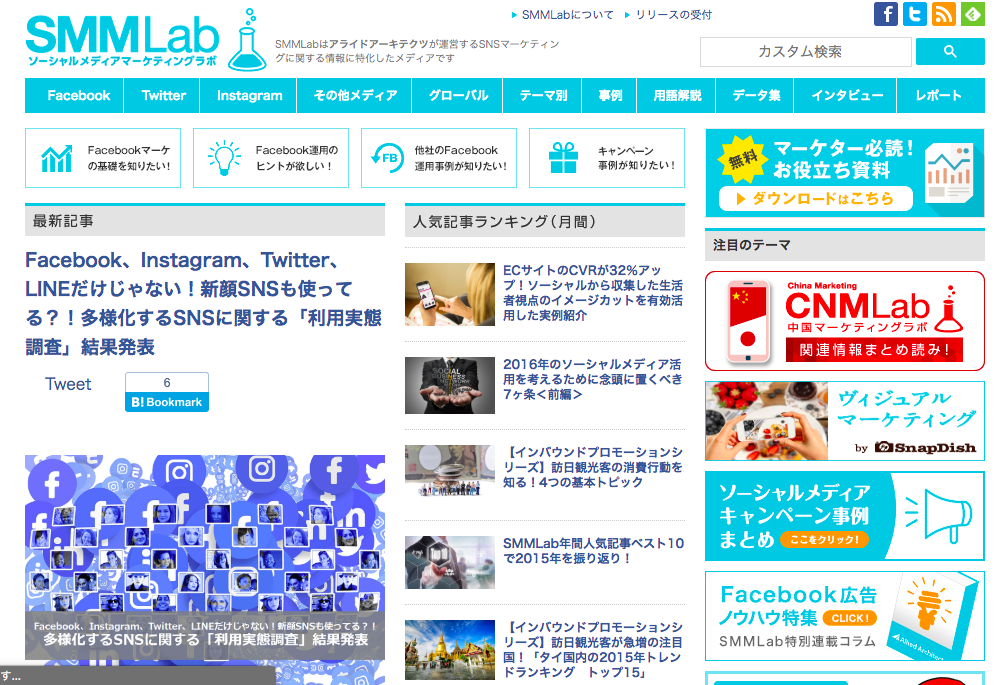Open the Twitter icon in the header
This screenshot has height=685, width=1000.
915,13
